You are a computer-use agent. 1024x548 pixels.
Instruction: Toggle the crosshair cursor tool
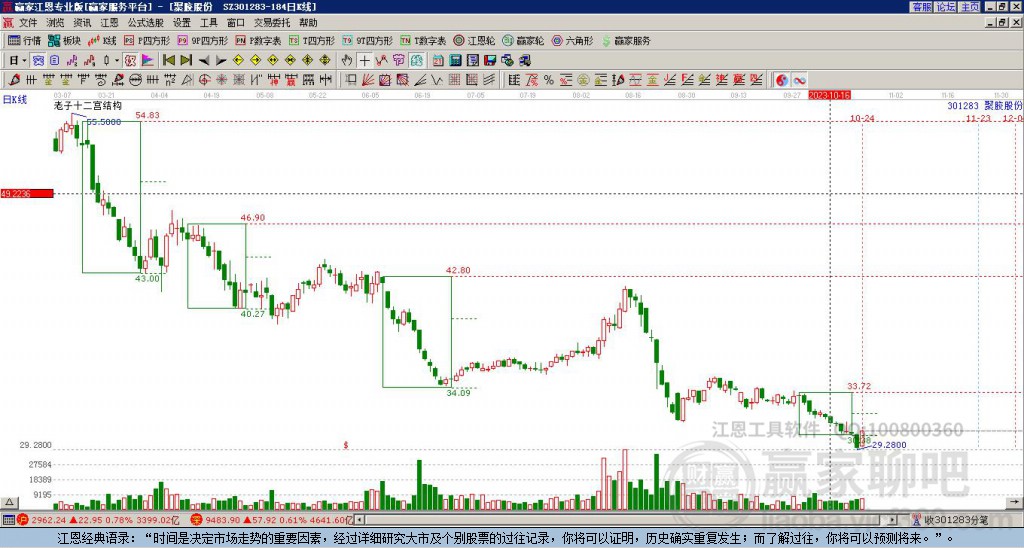[364, 61]
